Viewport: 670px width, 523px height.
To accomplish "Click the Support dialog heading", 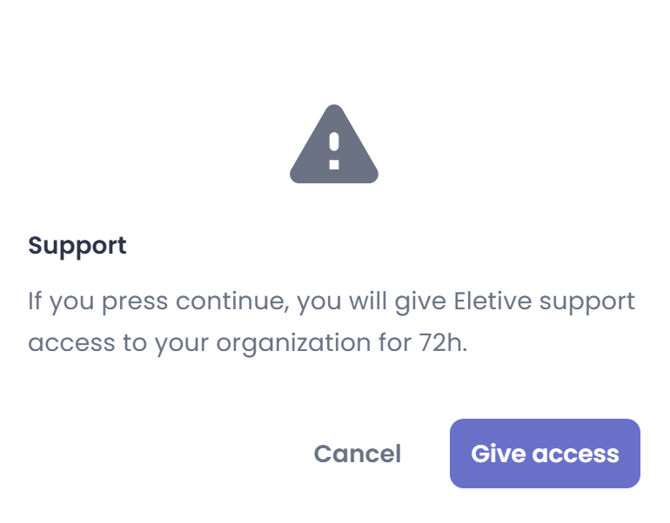I will point(77,246).
